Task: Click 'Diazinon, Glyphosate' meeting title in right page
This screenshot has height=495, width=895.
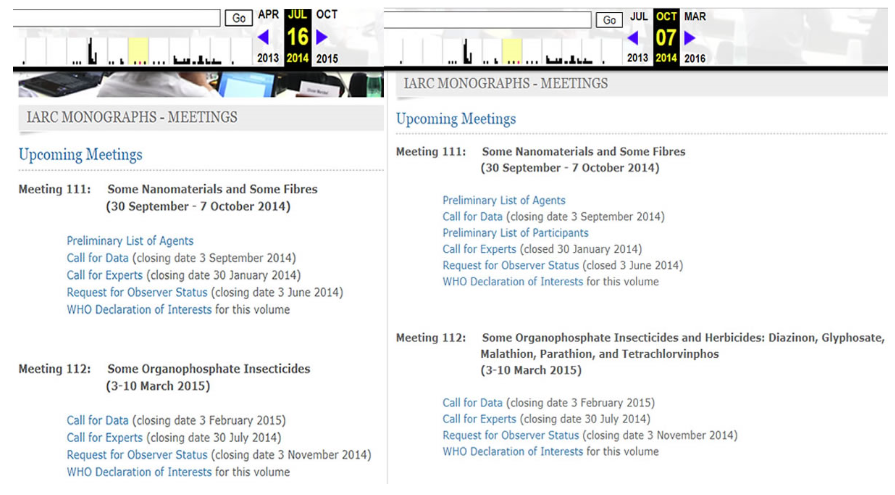Action: pyautogui.click(x=683, y=346)
